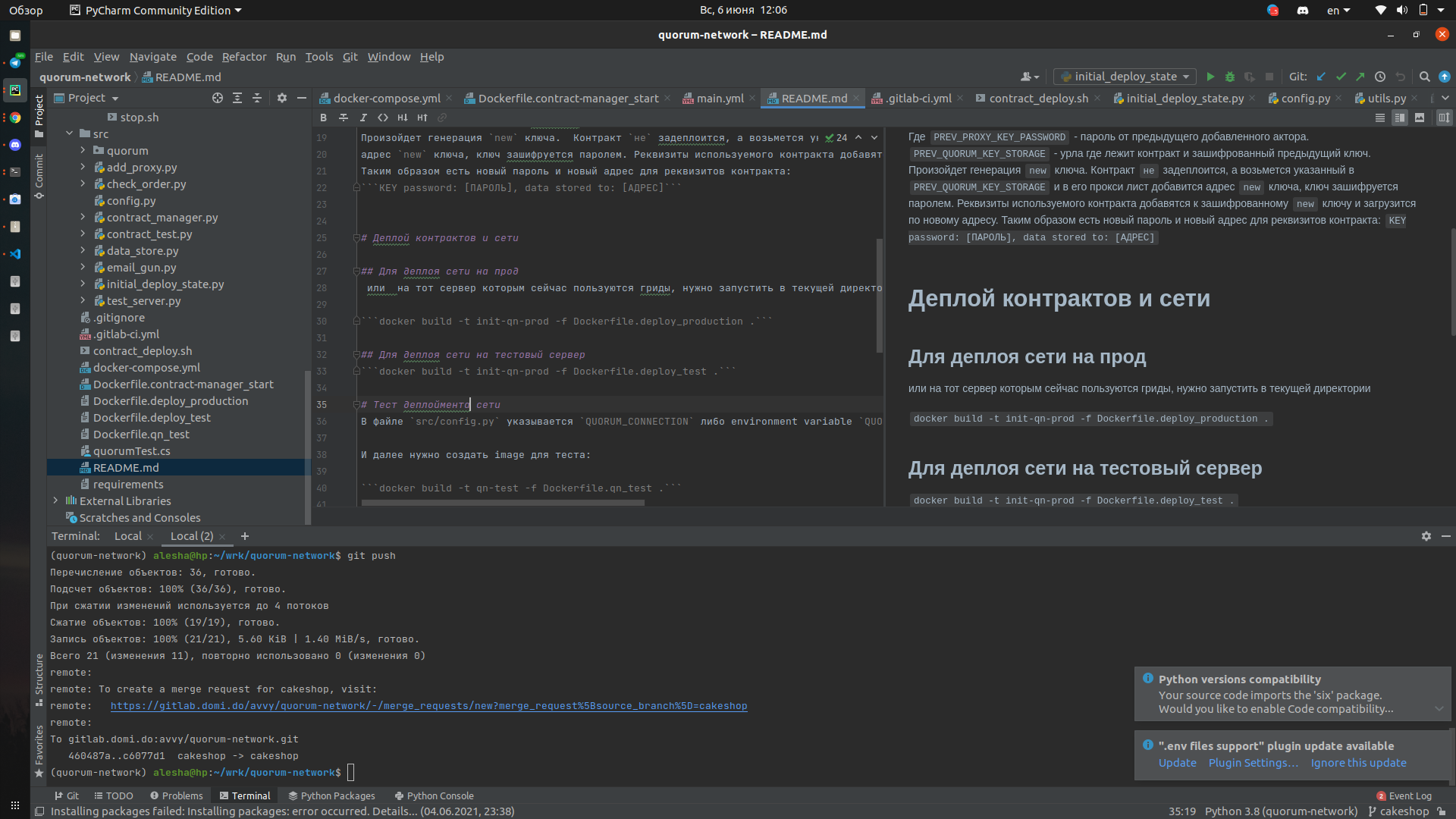Toggle tool window bars at bottom-left corner
Screen dimensions: 1456x819
(x=39, y=811)
